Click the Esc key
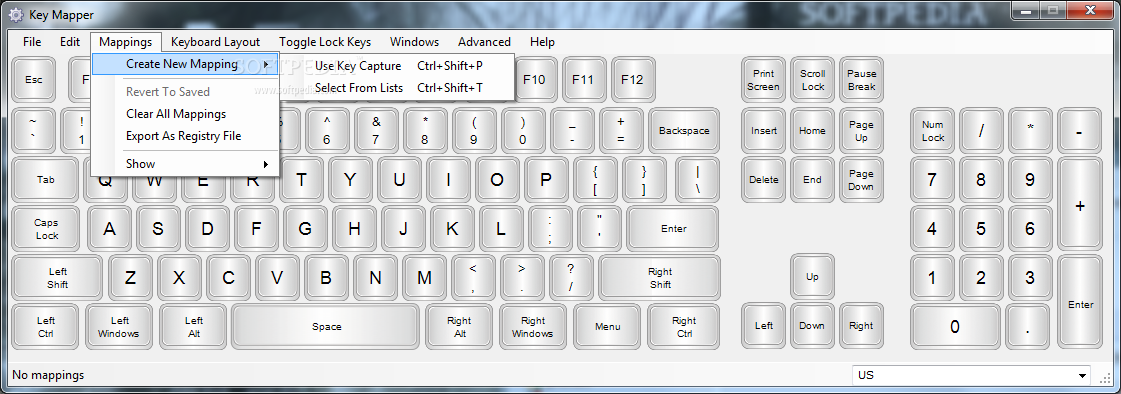The height and width of the screenshot is (394, 1121). (x=34, y=80)
